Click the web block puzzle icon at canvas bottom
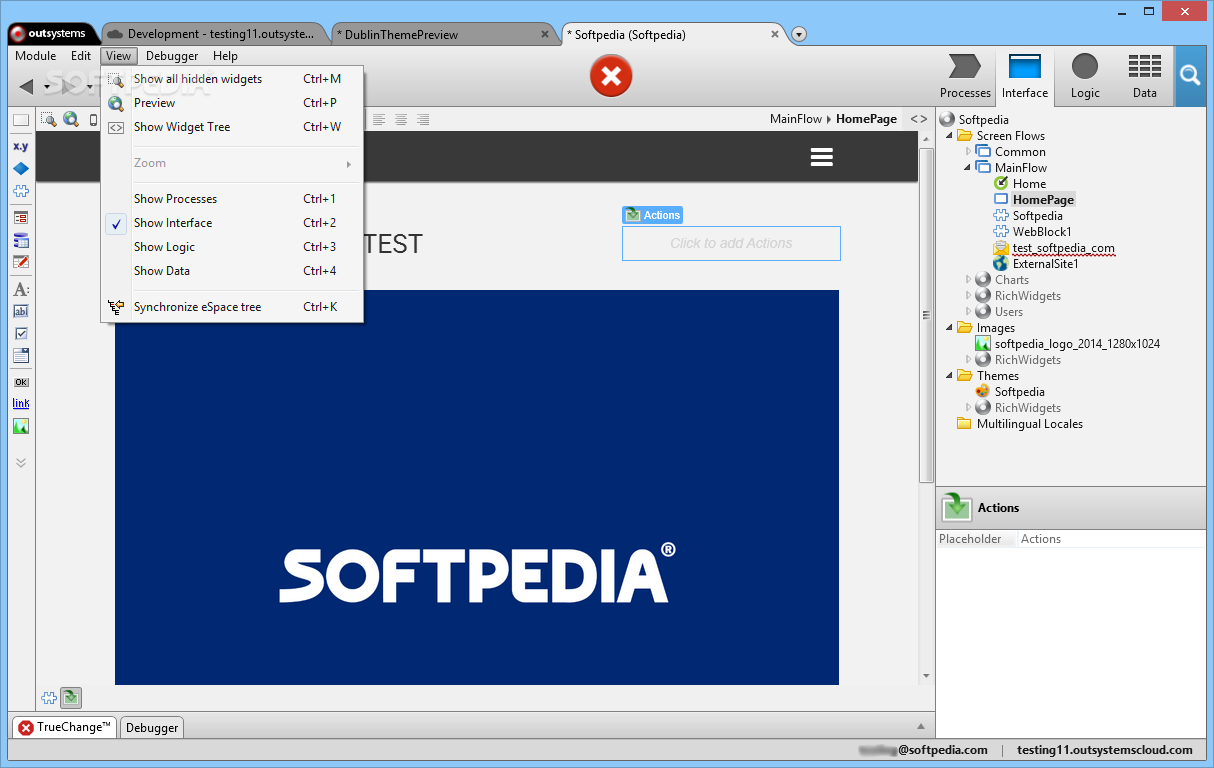This screenshot has height=768, width=1214. coord(49,698)
